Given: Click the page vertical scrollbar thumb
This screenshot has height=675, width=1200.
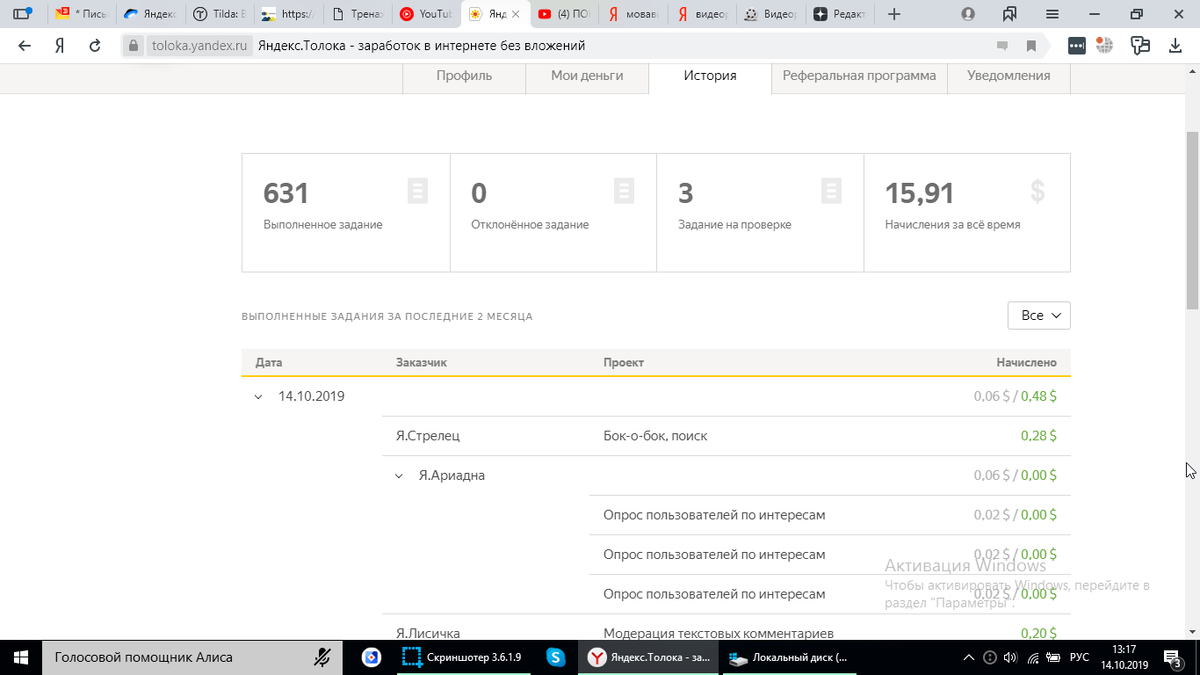Looking at the screenshot, I should click(x=1191, y=220).
